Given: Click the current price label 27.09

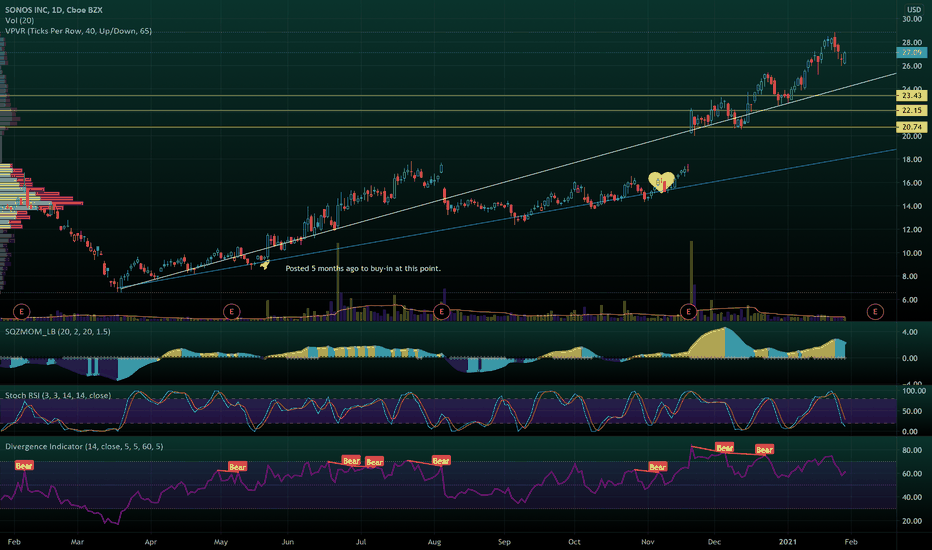Looking at the screenshot, I should 911,52.
